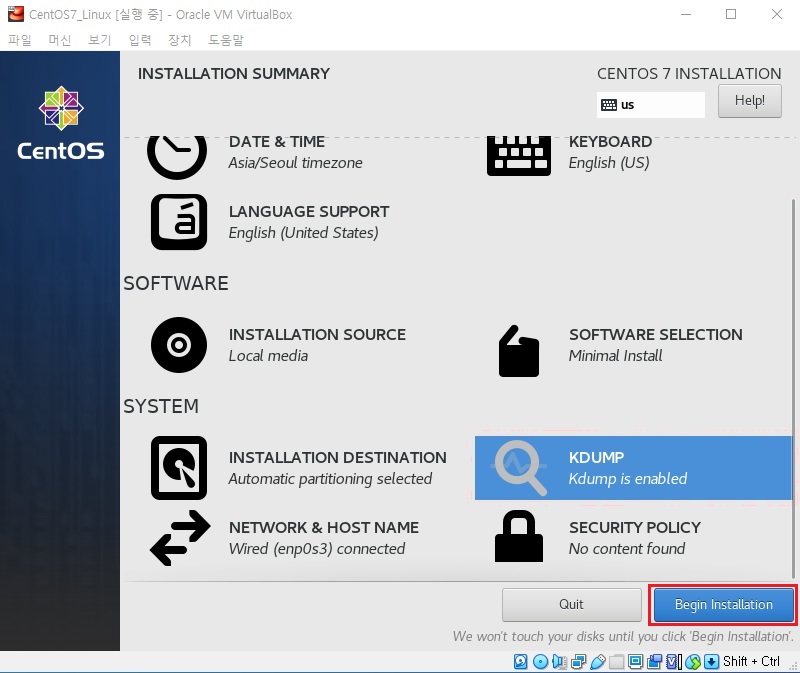Click 'Minimal Install' status text

pyautogui.click(x=615, y=356)
